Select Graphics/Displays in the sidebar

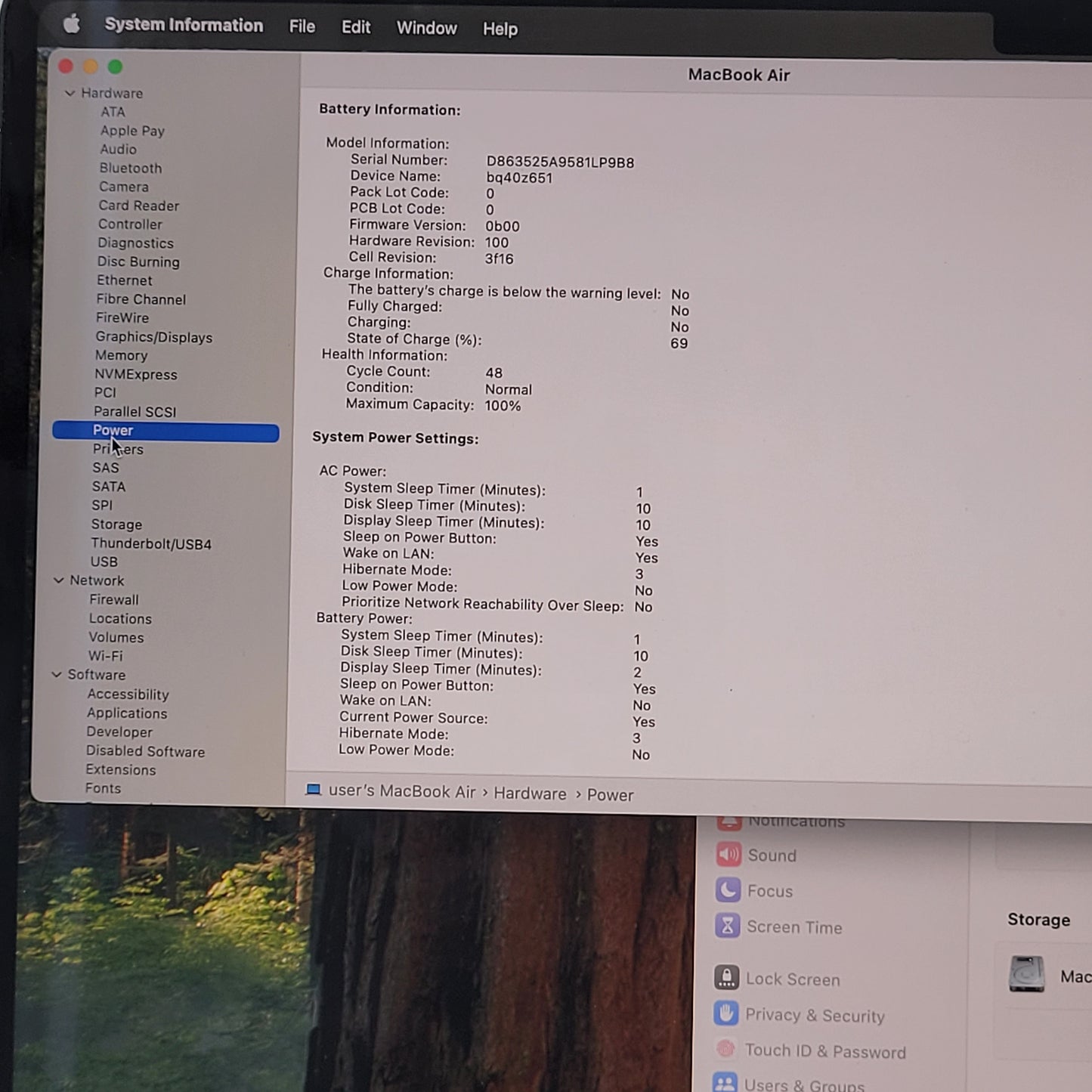[x=153, y=337]
